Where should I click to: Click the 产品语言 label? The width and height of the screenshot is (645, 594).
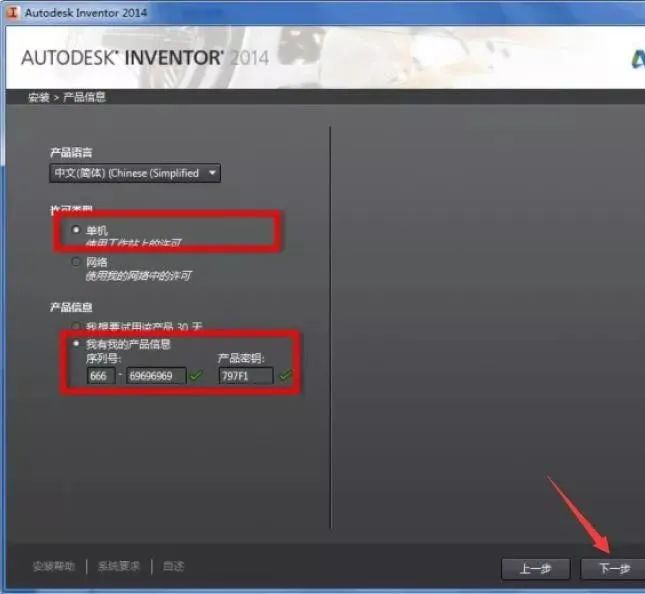click(71, 153)
